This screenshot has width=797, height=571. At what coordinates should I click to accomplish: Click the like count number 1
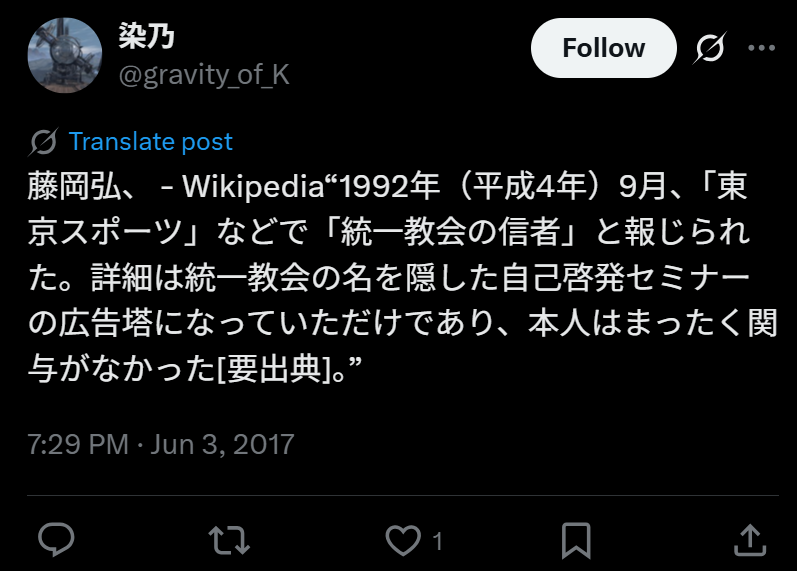pos(438,541)
